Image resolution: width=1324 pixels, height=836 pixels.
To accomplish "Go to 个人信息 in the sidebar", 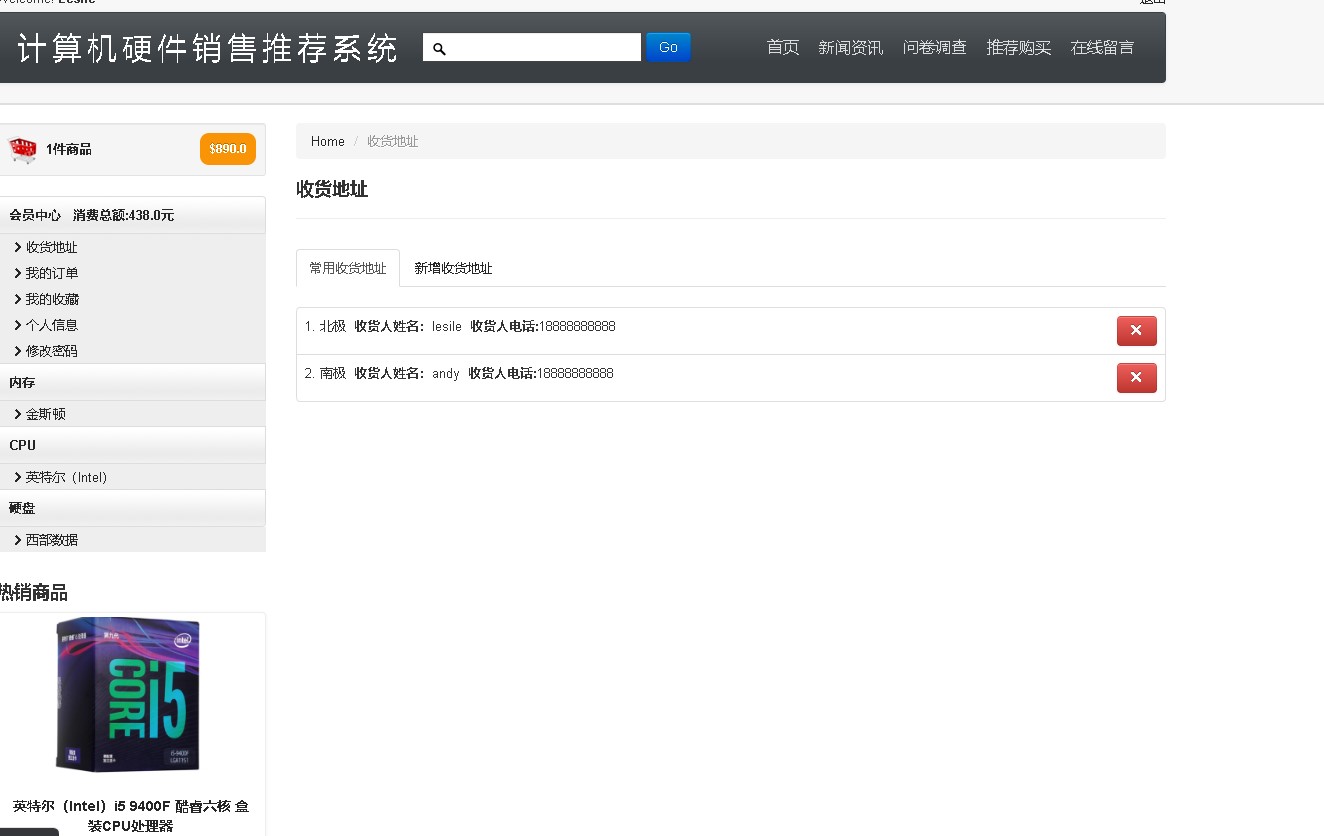I will pos(51,325).
